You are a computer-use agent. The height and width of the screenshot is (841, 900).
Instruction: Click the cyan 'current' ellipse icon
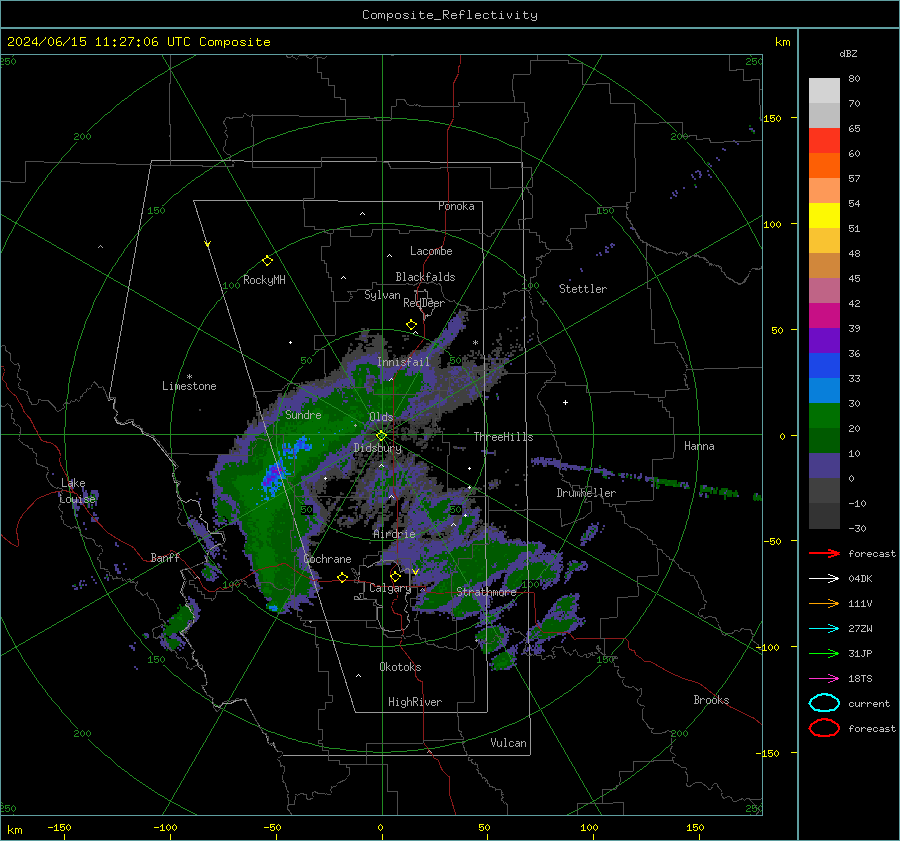824,703
